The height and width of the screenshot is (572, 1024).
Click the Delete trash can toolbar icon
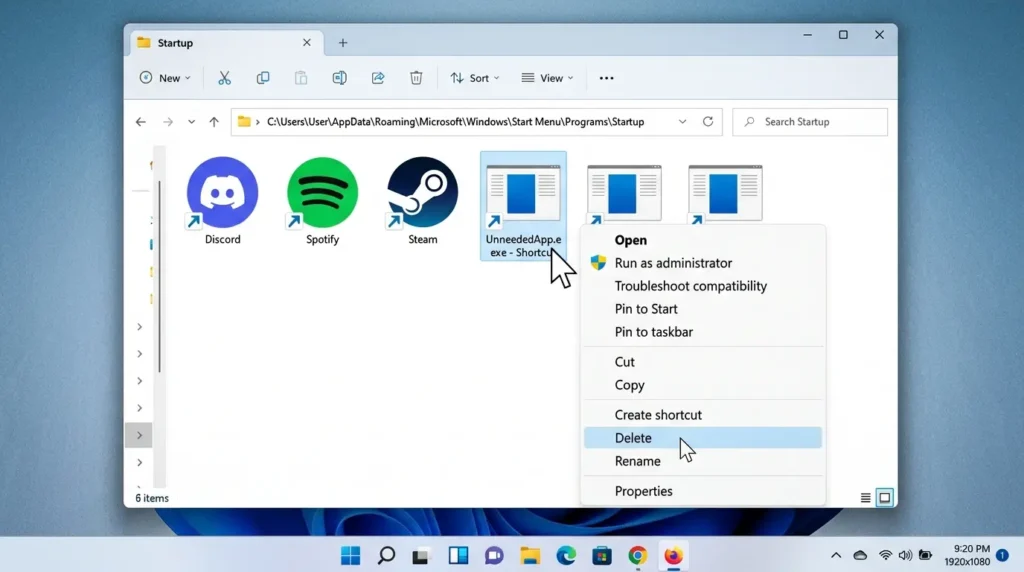(416, 78)
